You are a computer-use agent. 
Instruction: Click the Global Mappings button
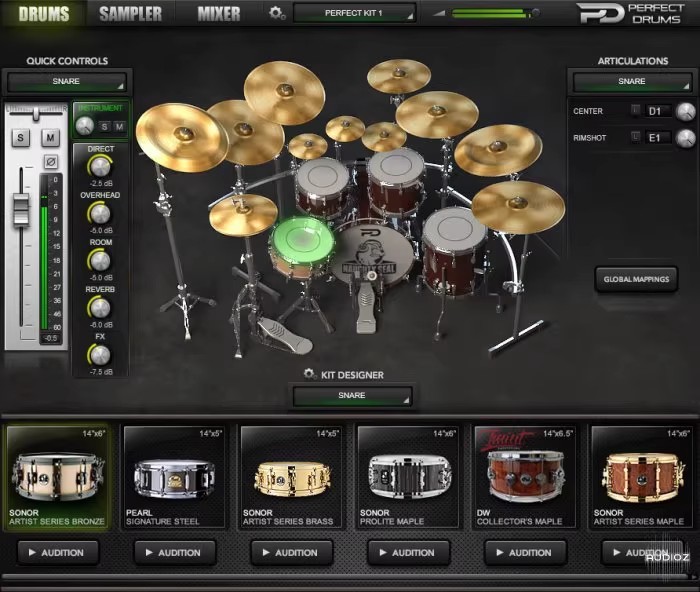(x=635, y=279)
